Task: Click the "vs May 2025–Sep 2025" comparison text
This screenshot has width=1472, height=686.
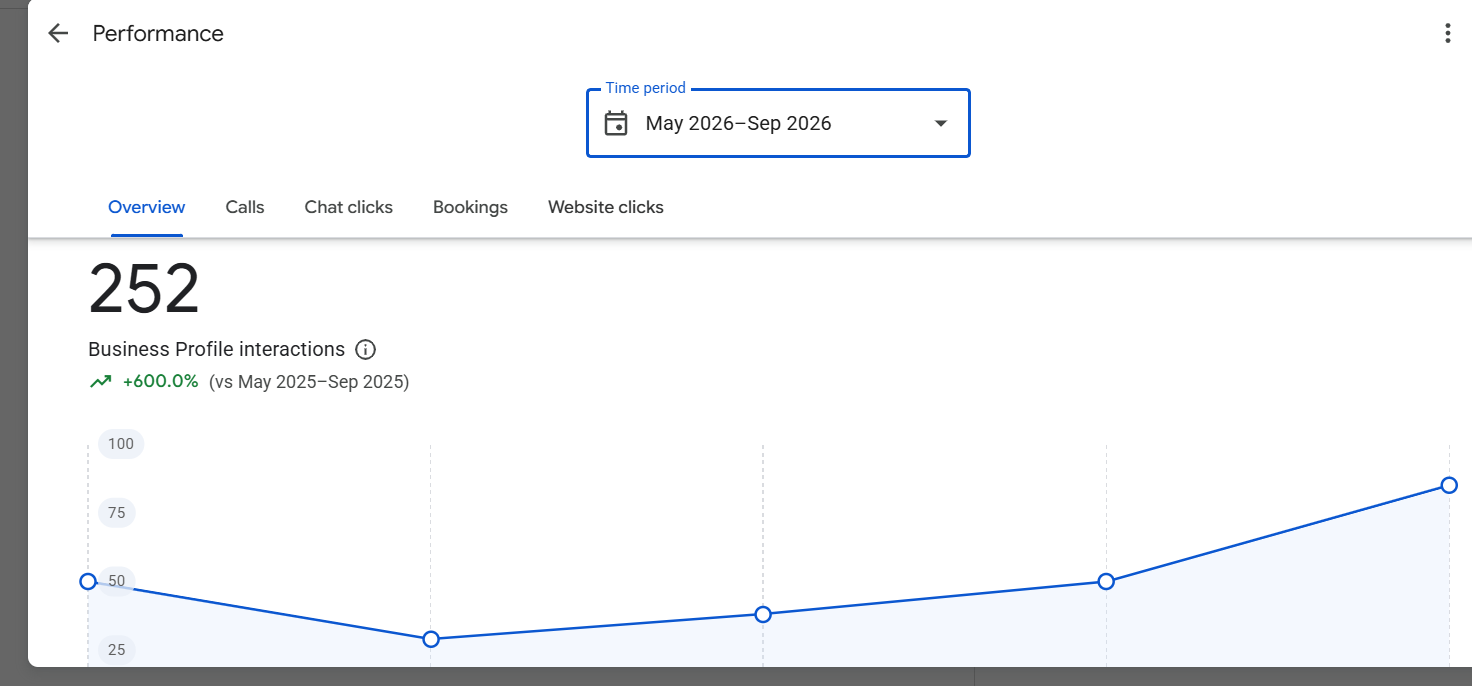Action: [x=309, y=381]
